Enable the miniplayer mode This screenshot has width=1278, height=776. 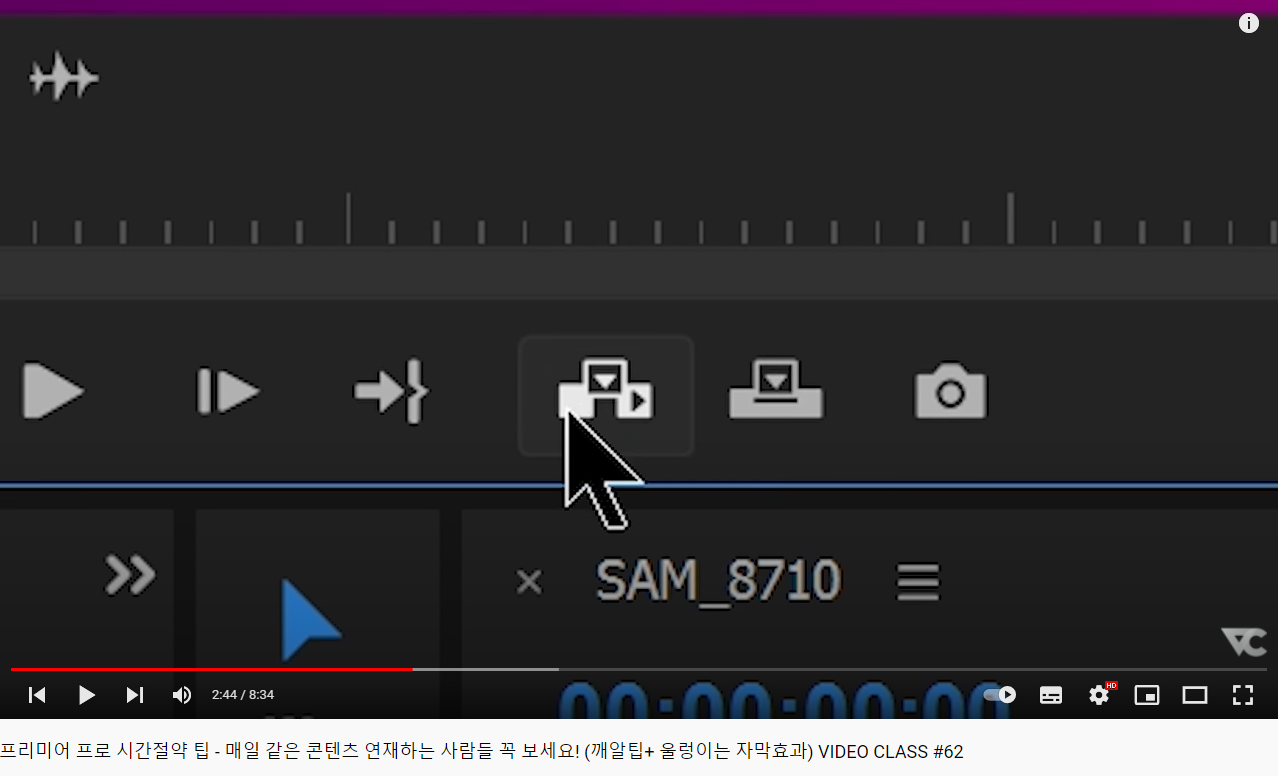coord(1147,695)
